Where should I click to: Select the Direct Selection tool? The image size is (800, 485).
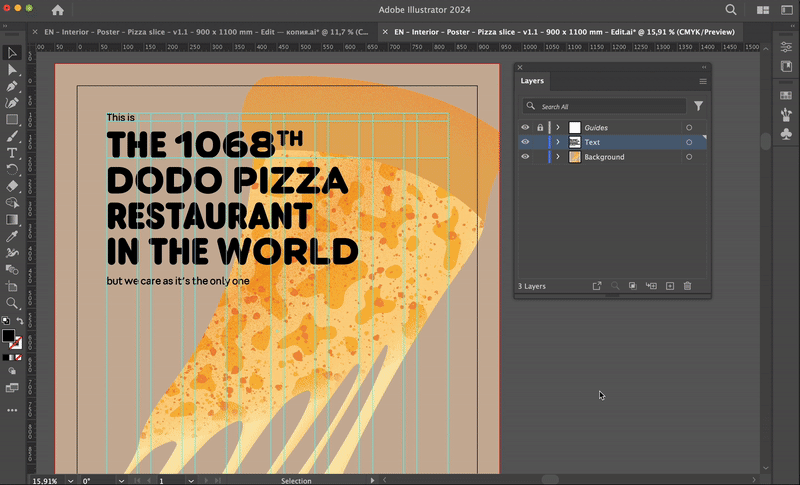[x=12, y=69]
